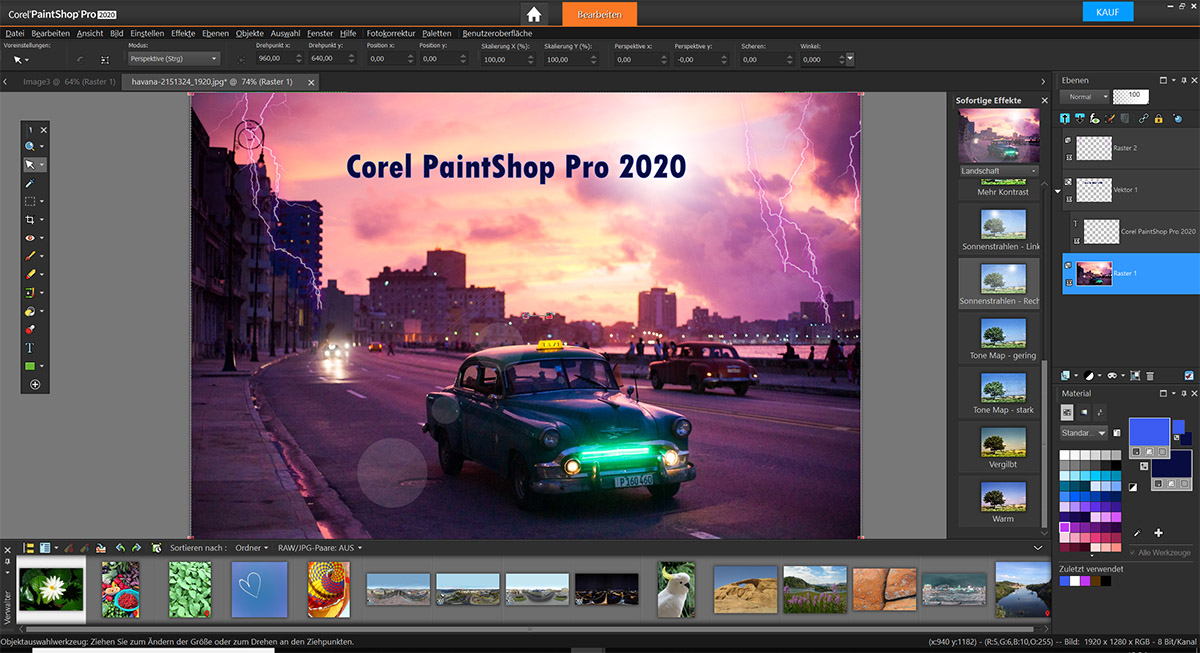The width and height of the screenshot is (1200, 653).
Task: Open Paint Brush tool flyout arrow
Action: [x=42, y=256]
